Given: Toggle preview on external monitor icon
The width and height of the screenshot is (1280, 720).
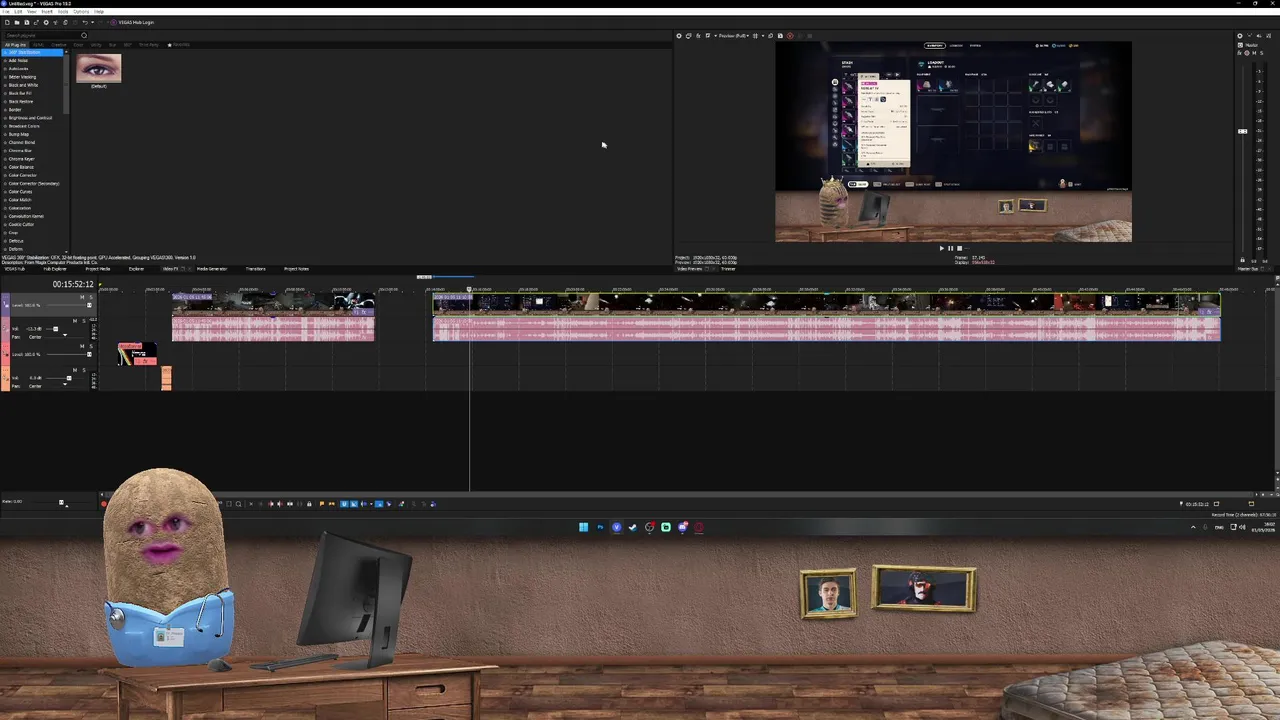Looking at the screenshot, I should click(x=689, y=36).
